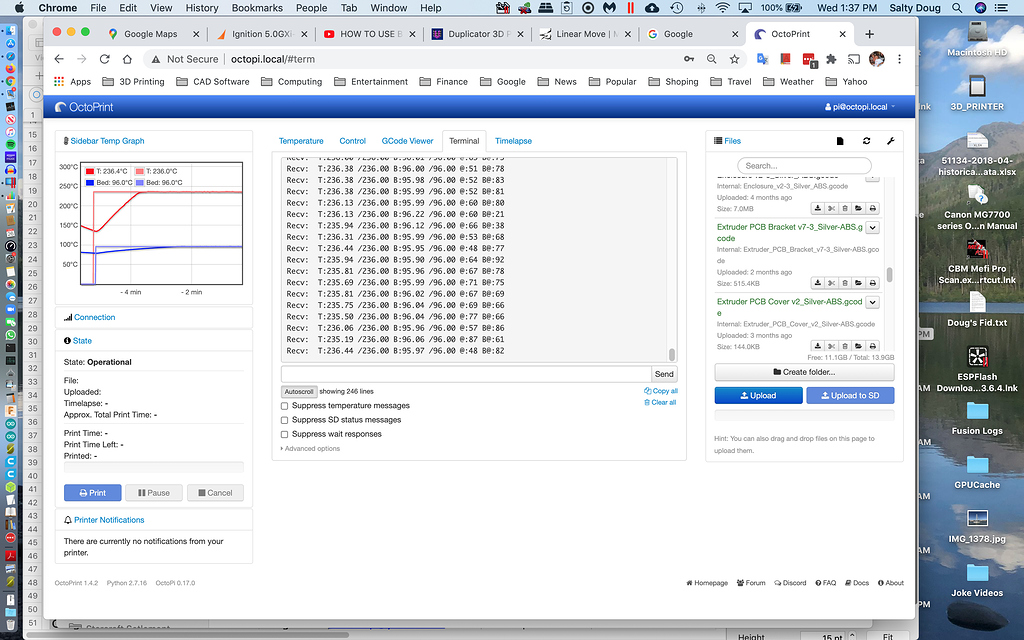Viewport: 1024px width, 640px height.
Task: Click the Upload to SD button
Action: click(x=850, y=395)
